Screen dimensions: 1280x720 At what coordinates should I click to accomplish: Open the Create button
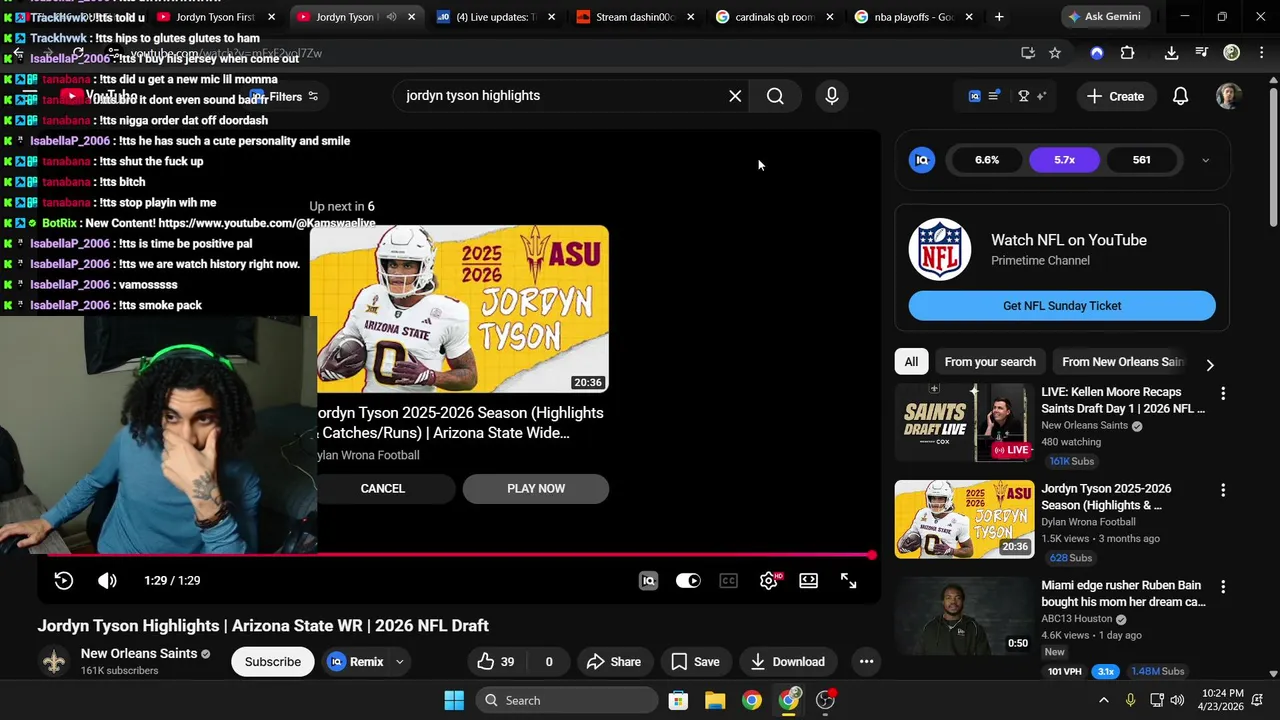pos(1115,96)
